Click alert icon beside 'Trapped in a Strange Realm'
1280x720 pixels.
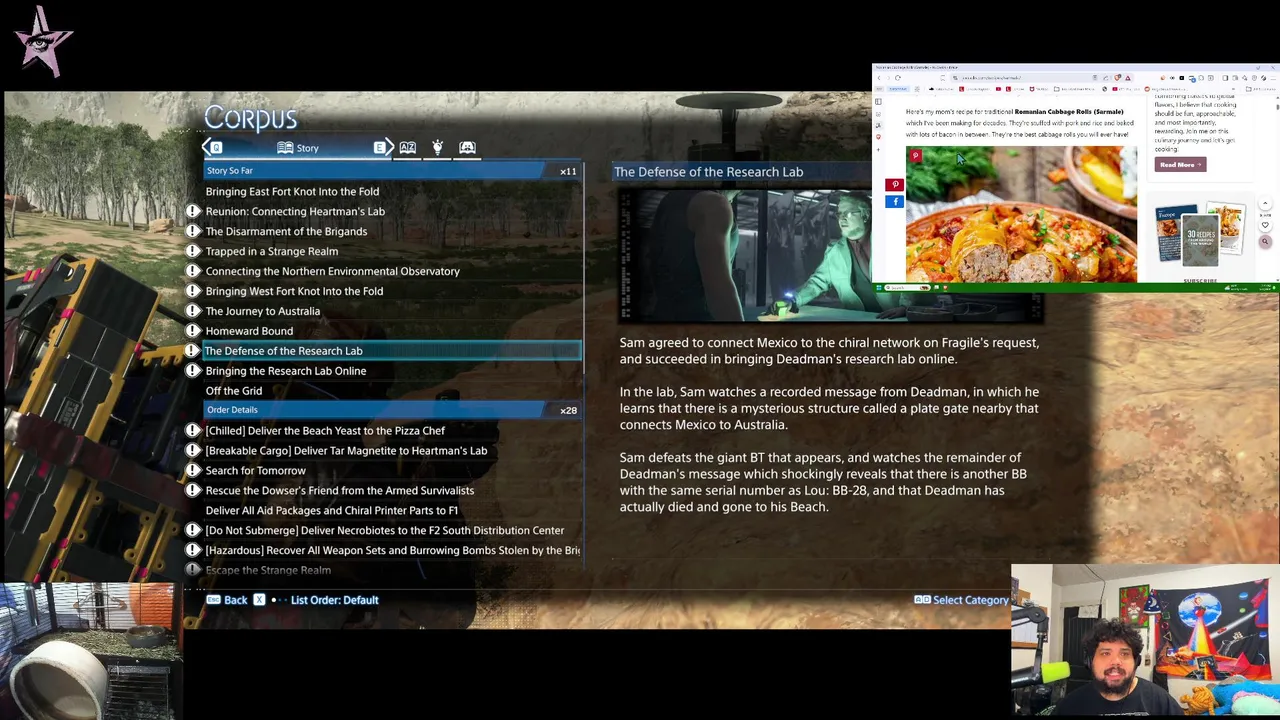pyautogui.click(x=193, y=251)
